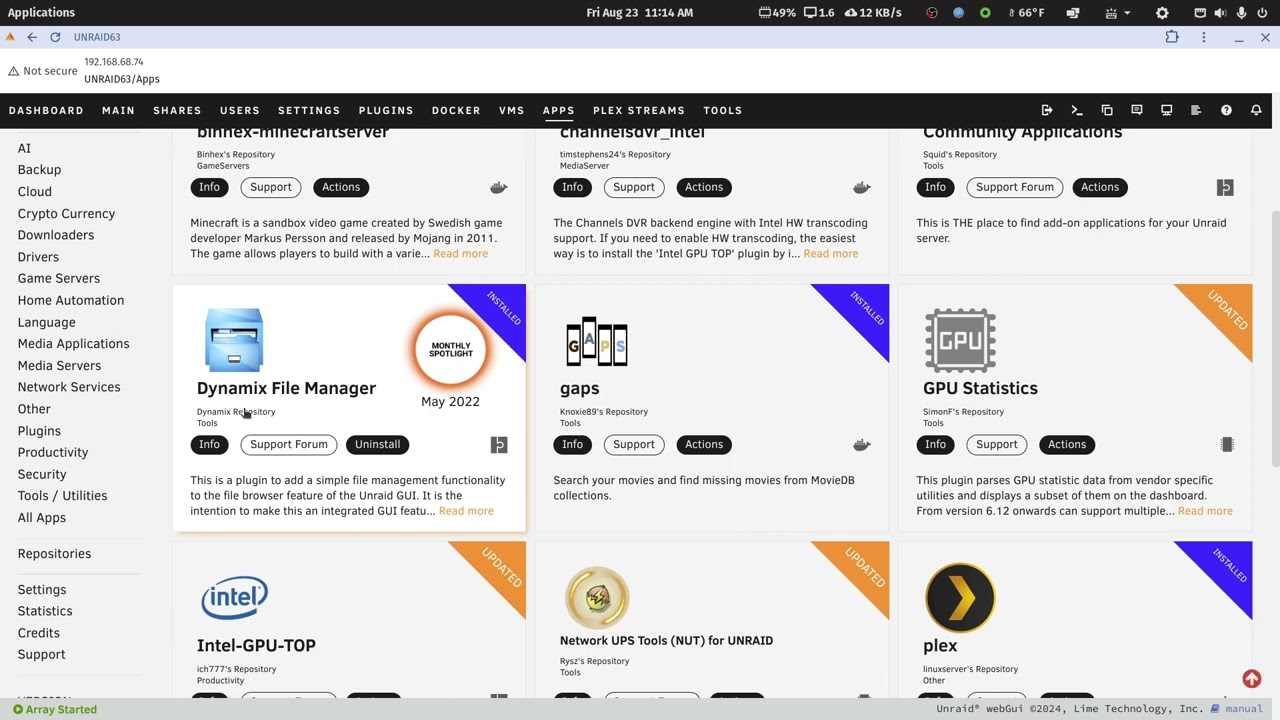
Task: Click the Network UPS Tools logo
Action: tap(597, 598)
